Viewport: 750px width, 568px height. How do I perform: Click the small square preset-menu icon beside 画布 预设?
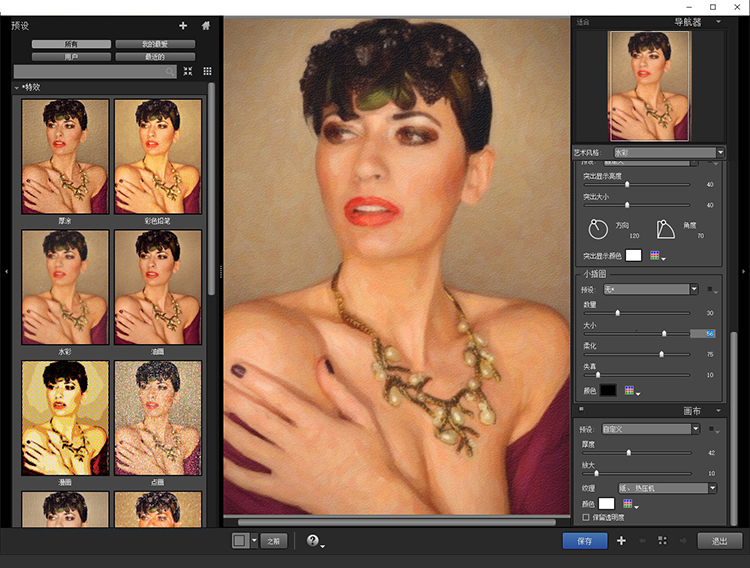point(712,429)
